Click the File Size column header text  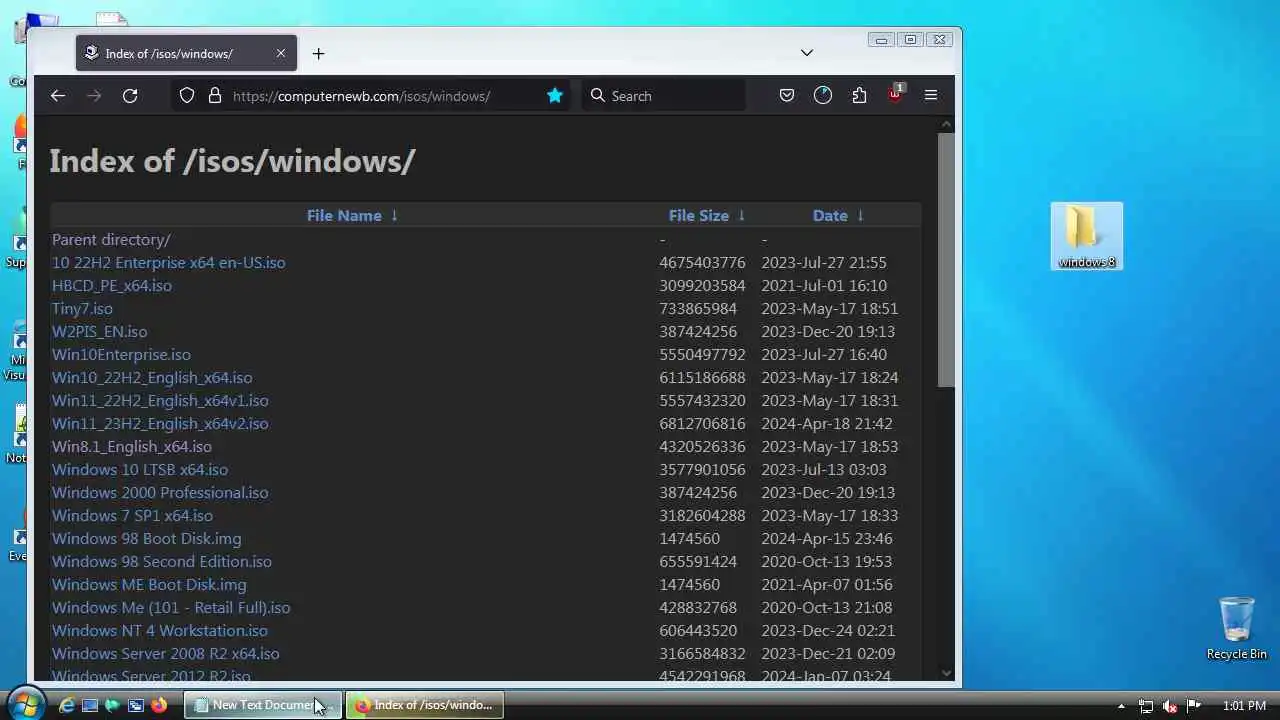699,216
